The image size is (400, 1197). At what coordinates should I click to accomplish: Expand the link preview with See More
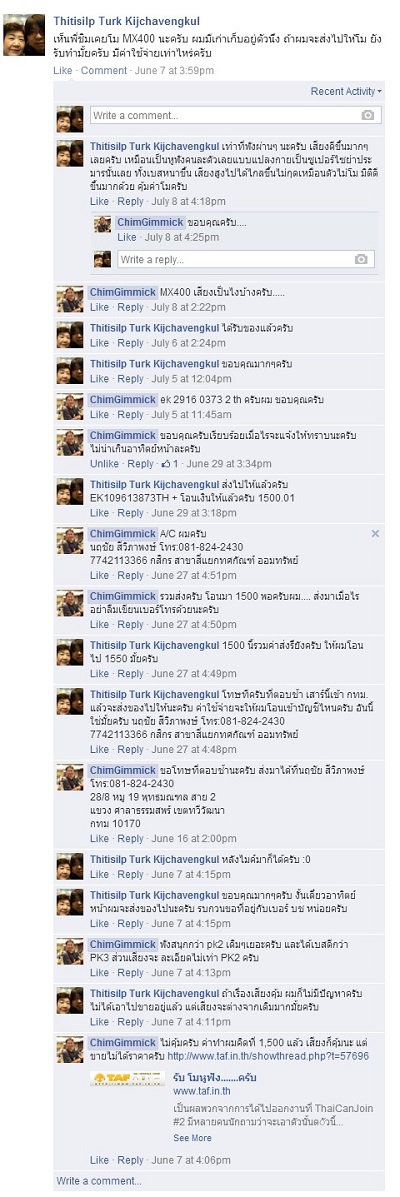click(x=192, y=1137)
